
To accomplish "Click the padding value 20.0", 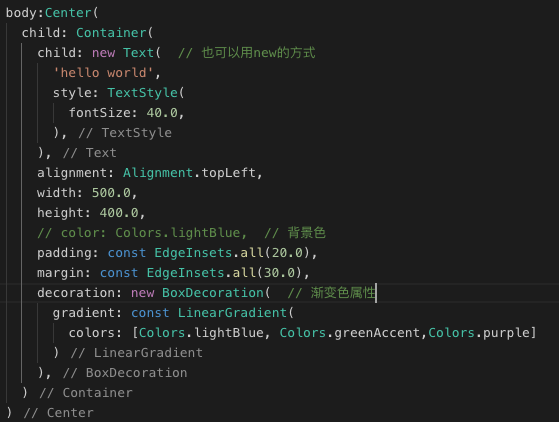I will click(287, 253).
